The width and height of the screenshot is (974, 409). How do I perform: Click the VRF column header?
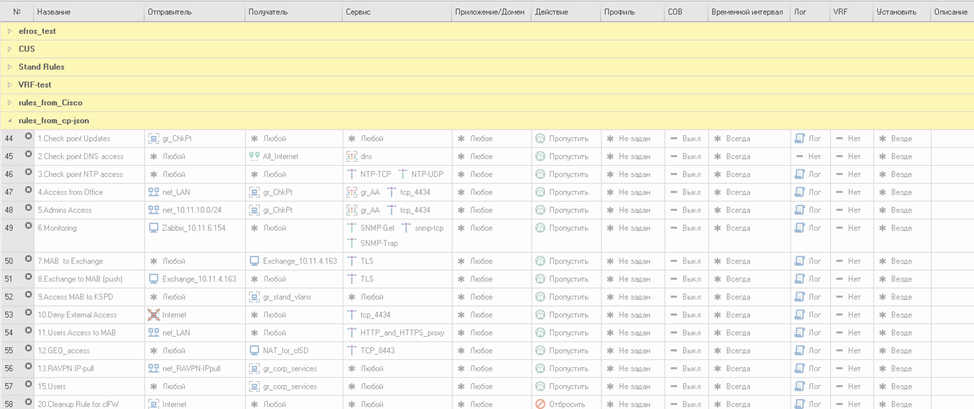(x=850, y=12)
